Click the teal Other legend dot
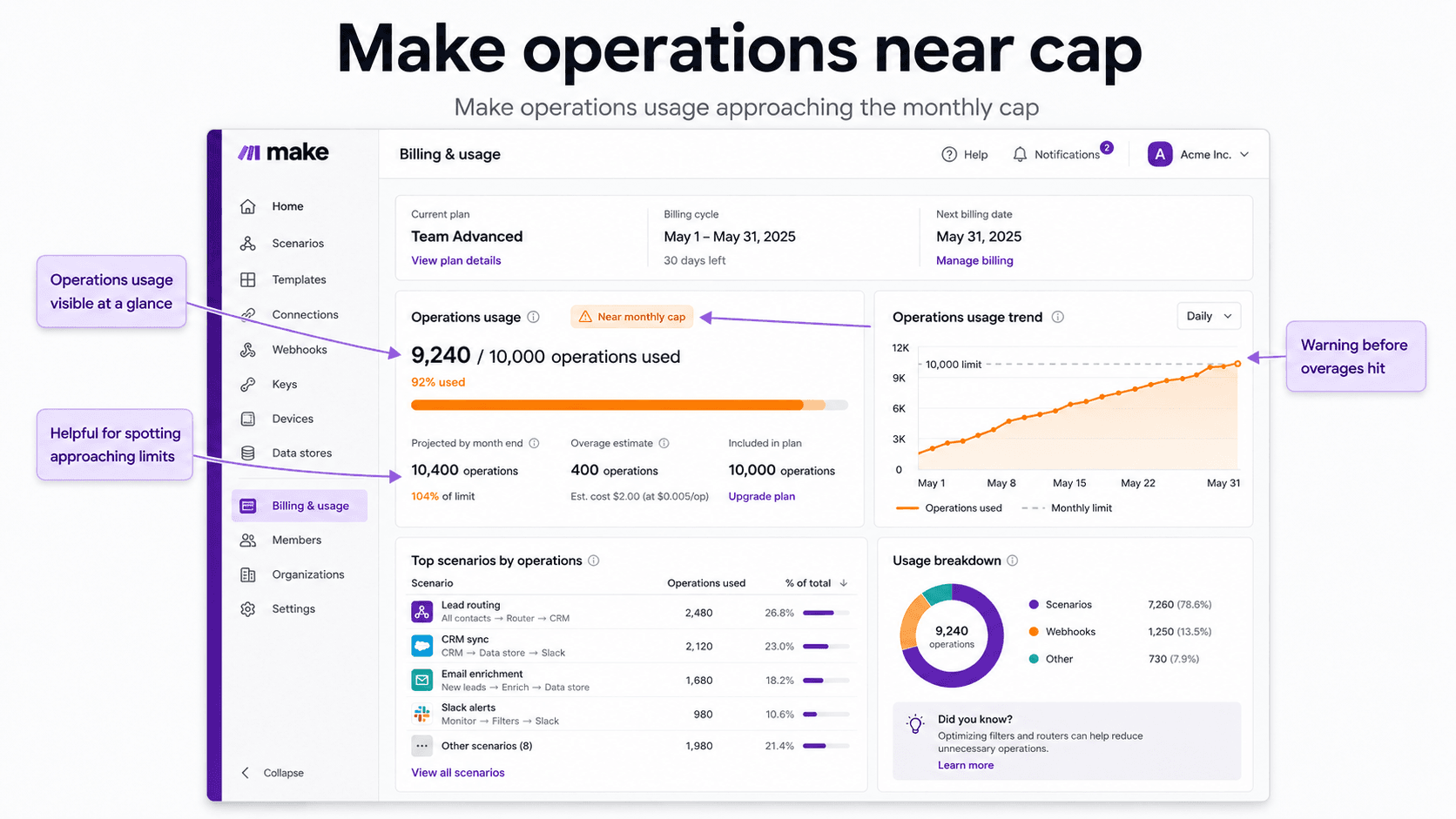 (x=1034, y=659)
